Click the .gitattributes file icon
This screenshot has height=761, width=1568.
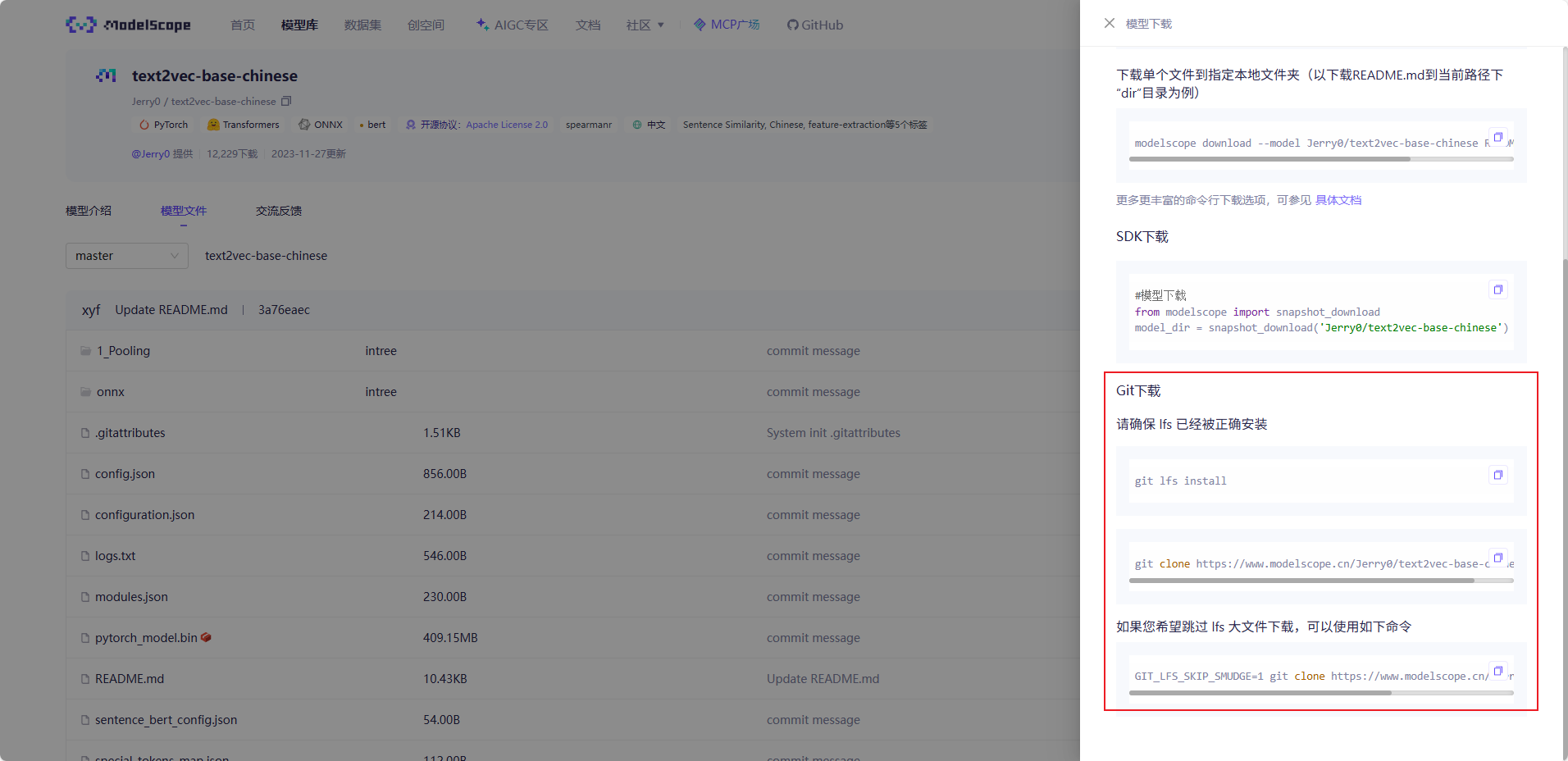[85, 433]
